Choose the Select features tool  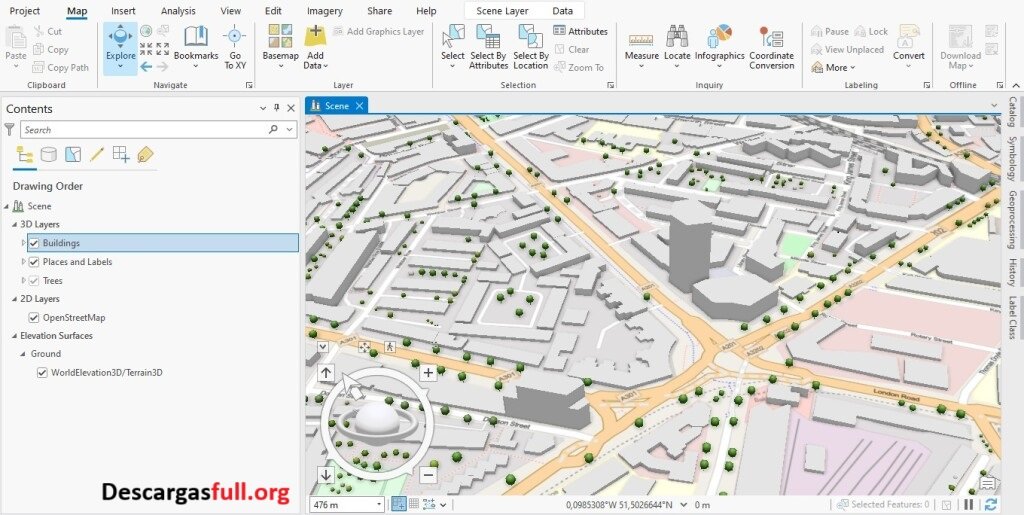click(x=453, y=46)
